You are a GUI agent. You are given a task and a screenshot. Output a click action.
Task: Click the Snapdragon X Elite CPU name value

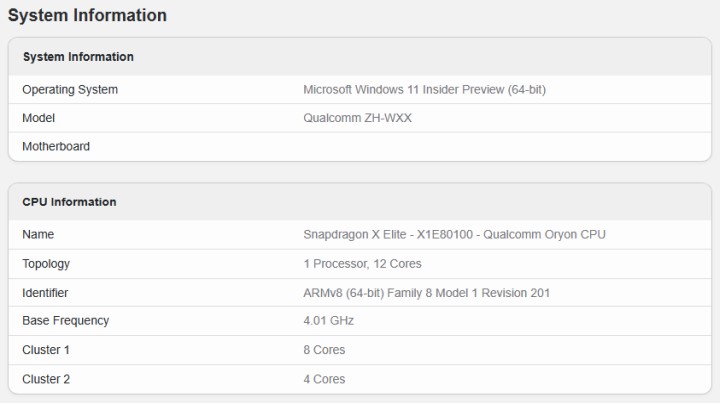454,235
